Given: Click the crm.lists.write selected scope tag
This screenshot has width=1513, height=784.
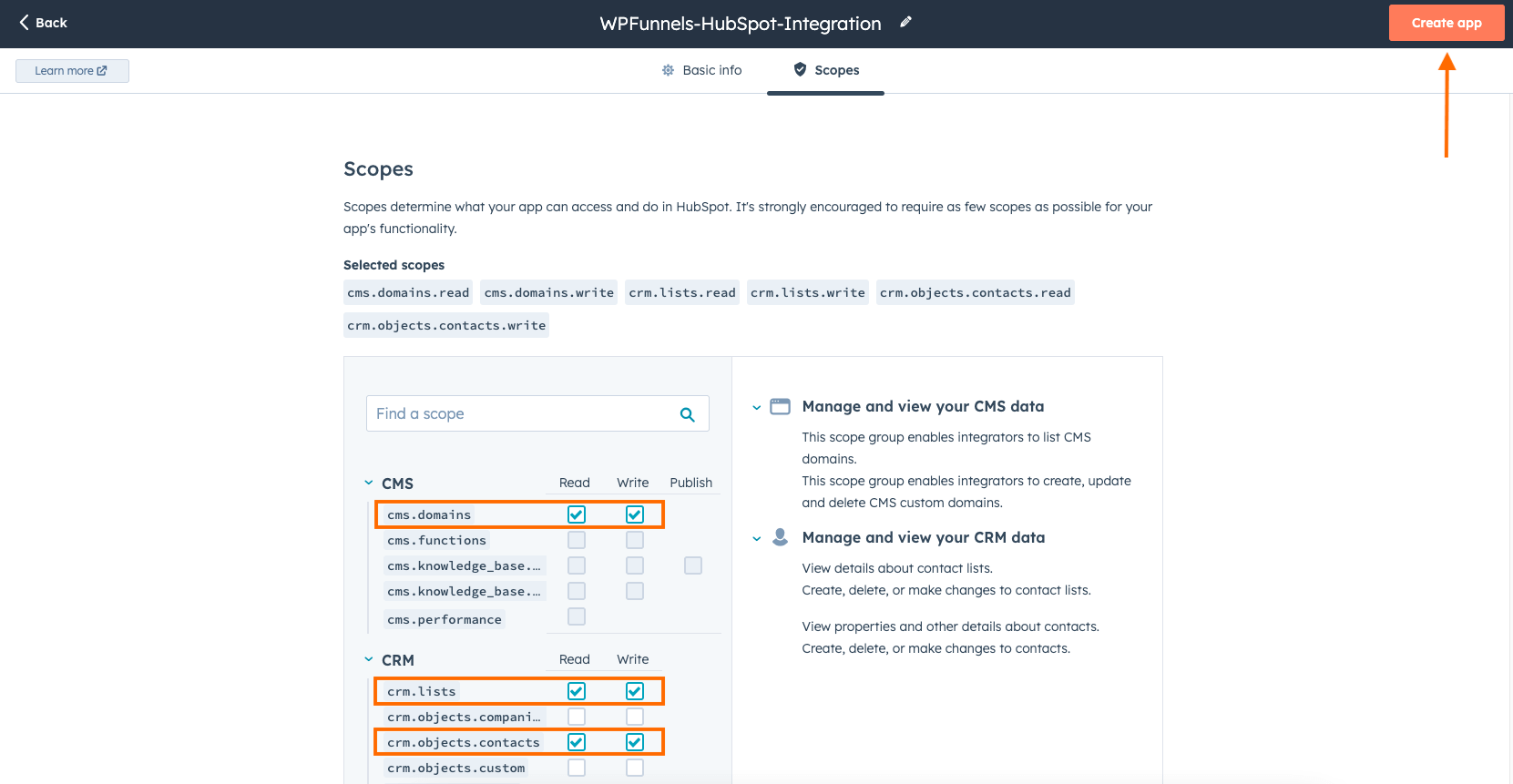Looking at the screenshot, I should coord(808,292).
